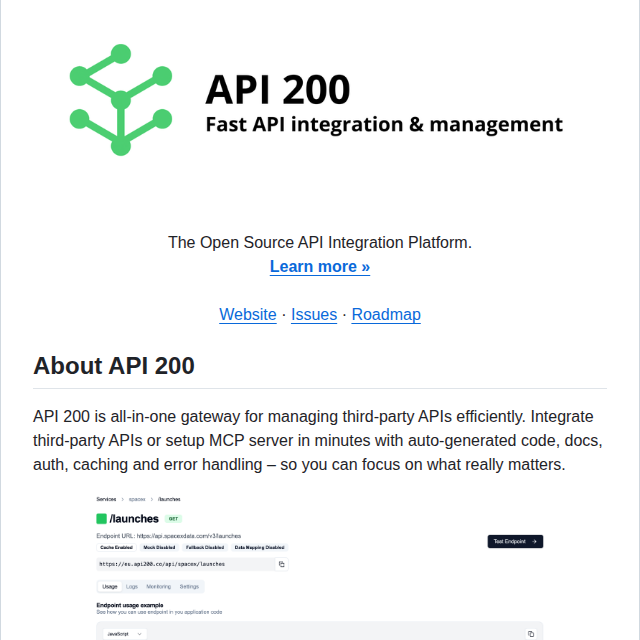Click 'Fast API integration & management' tagline
Viewport: 640px width, 640px height.
(384, 124)
